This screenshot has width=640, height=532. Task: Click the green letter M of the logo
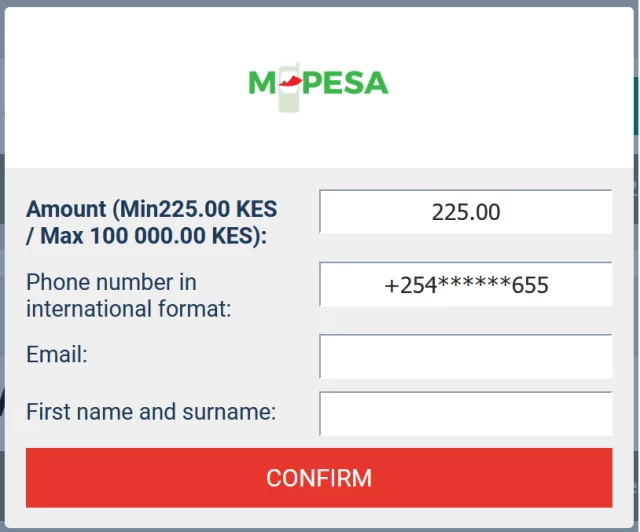click(x=262, y=83)
